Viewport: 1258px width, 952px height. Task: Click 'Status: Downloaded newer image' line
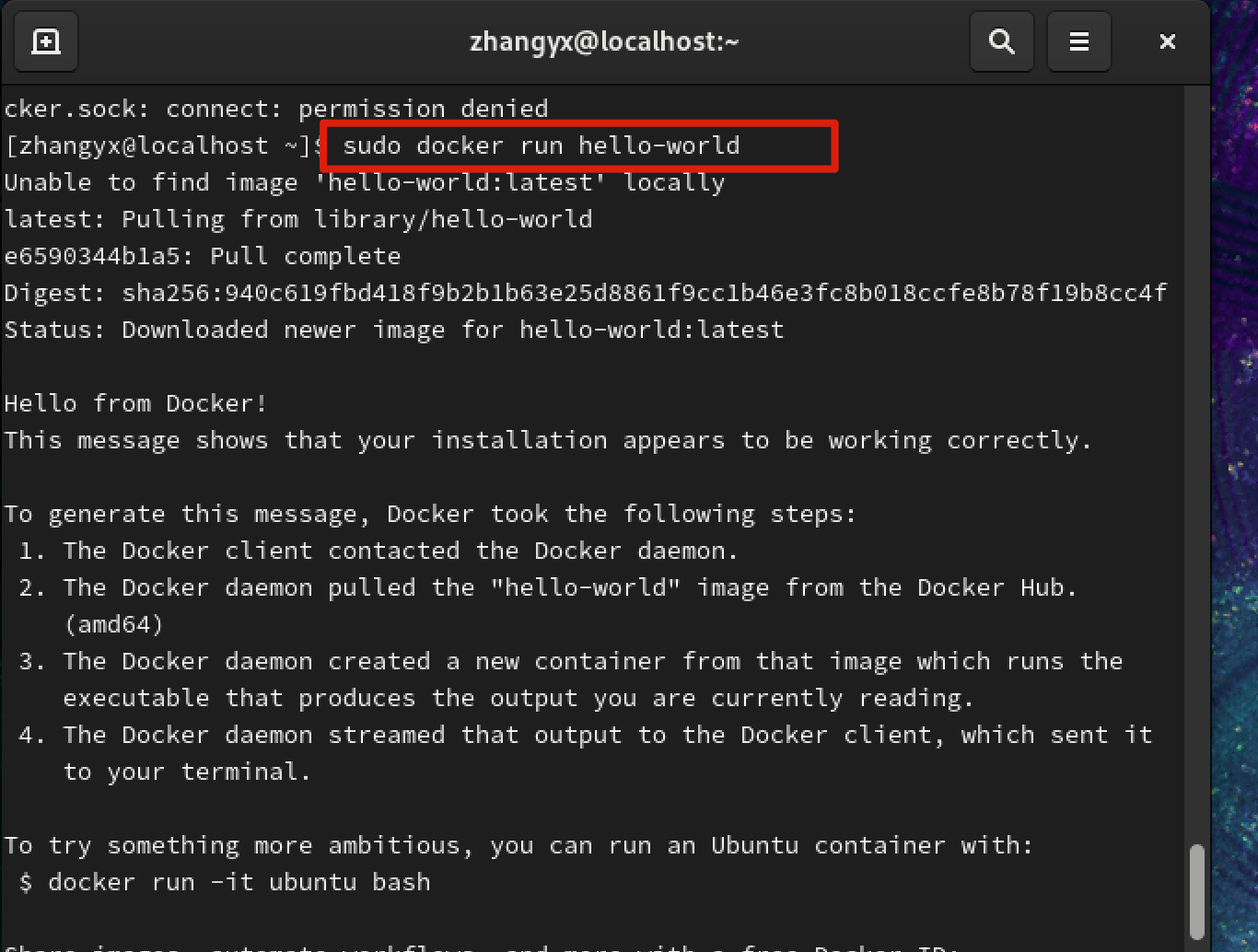click(x=394, y=330)
